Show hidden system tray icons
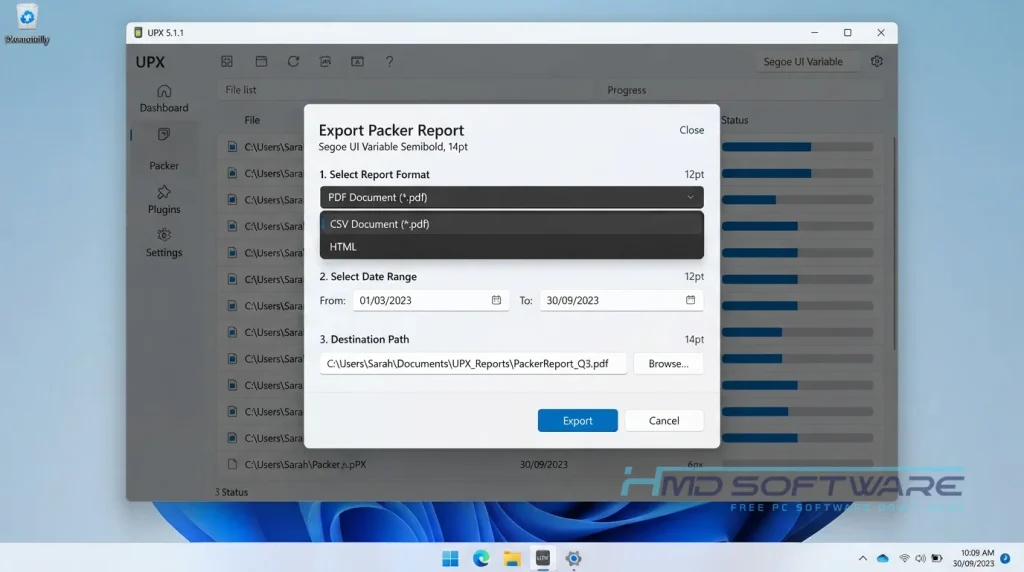 pos(863,558)
